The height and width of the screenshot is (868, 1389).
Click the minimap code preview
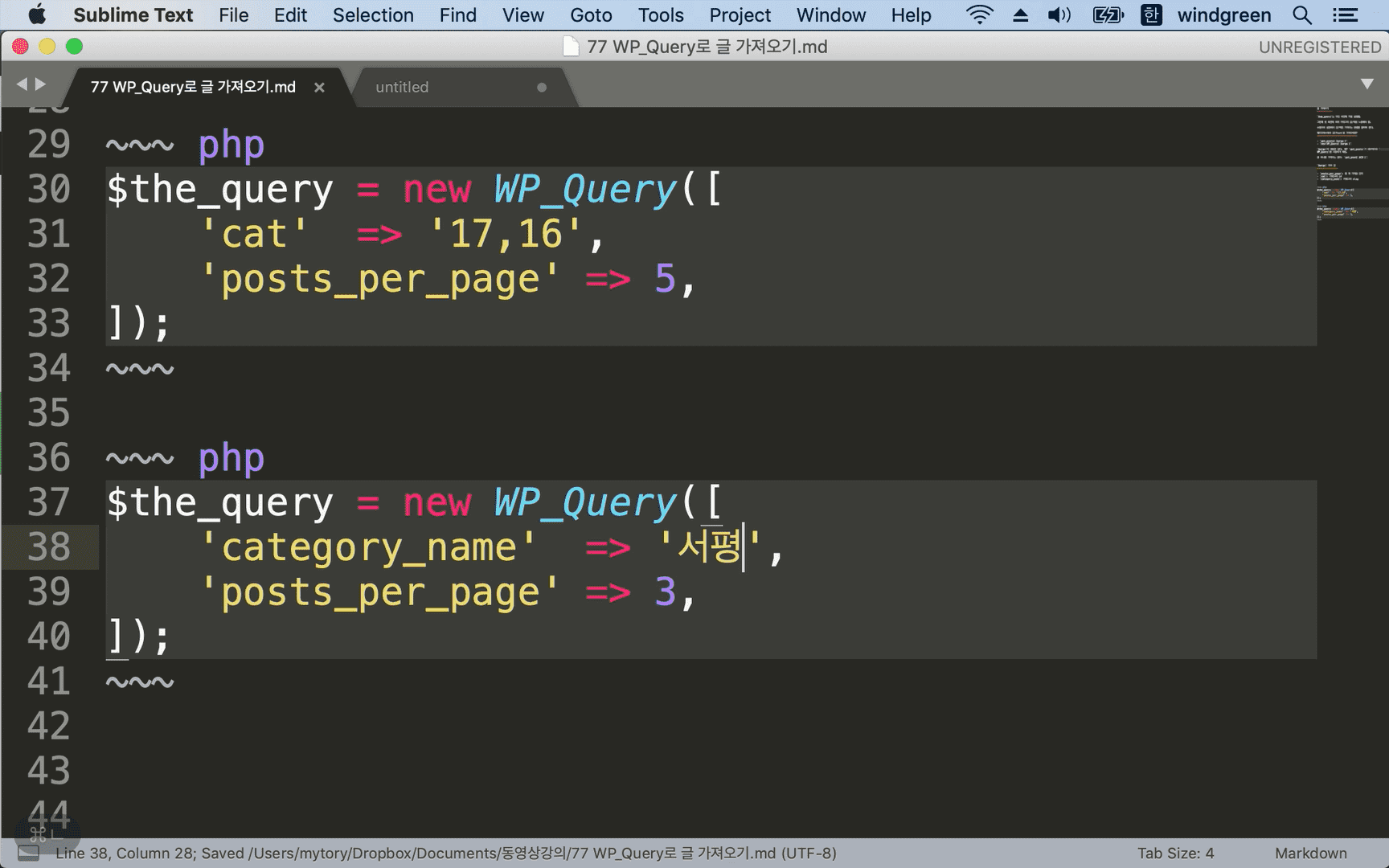pyautogui.click(x=1352, y=165)
